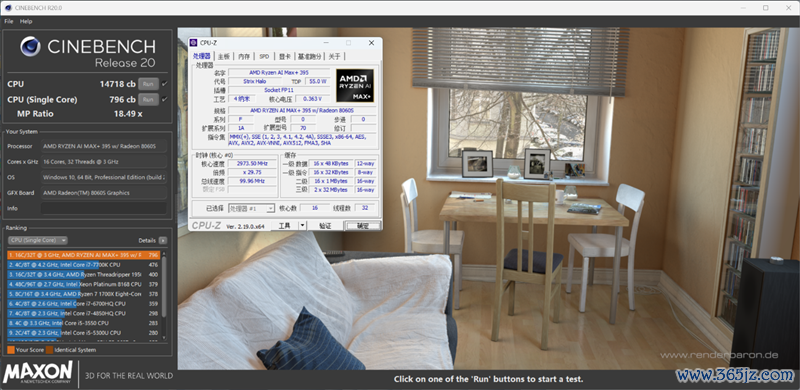Viewport: 800px width, 390px height.
Task: Click the 14718 cb CPU score
Action: click(x=117, y=84)
